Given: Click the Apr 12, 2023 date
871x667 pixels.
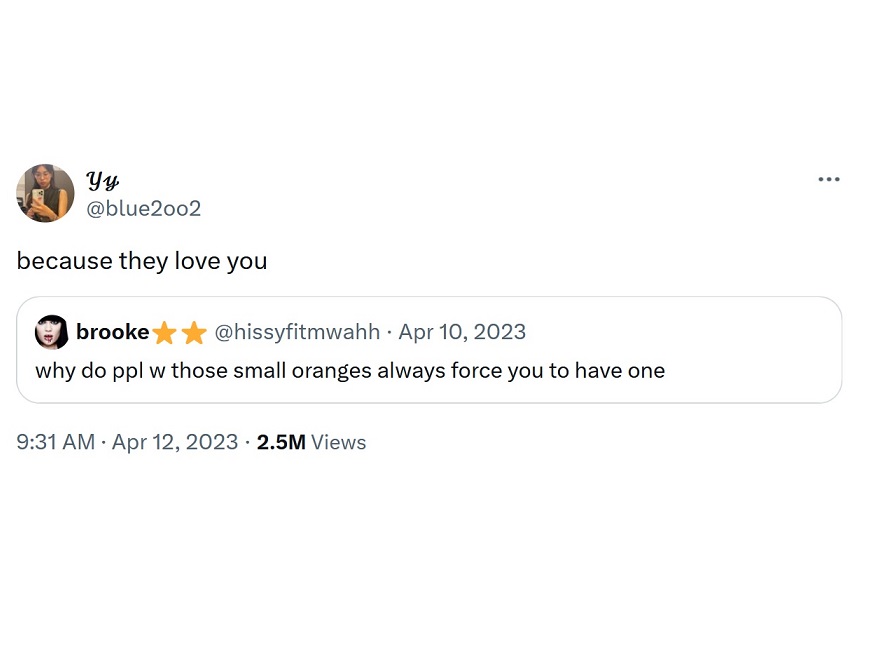Looking at the screenshot, I should [x=175, y=442].
